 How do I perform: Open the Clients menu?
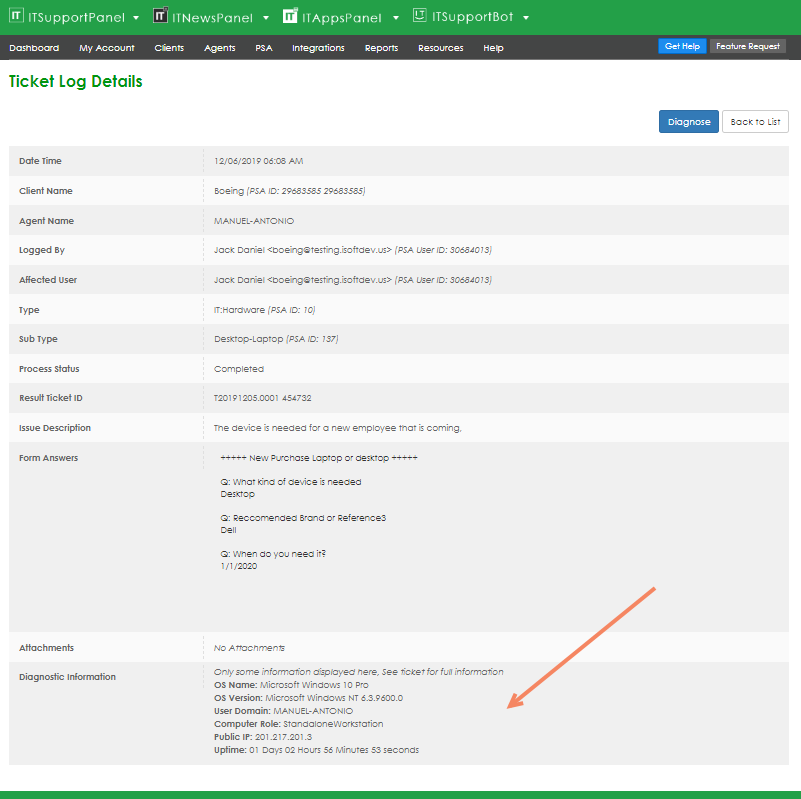[169, 48]
